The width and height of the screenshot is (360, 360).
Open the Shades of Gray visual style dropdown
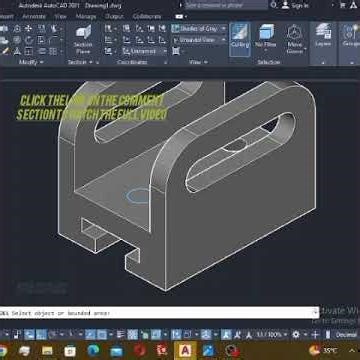(x=199, y=29)
